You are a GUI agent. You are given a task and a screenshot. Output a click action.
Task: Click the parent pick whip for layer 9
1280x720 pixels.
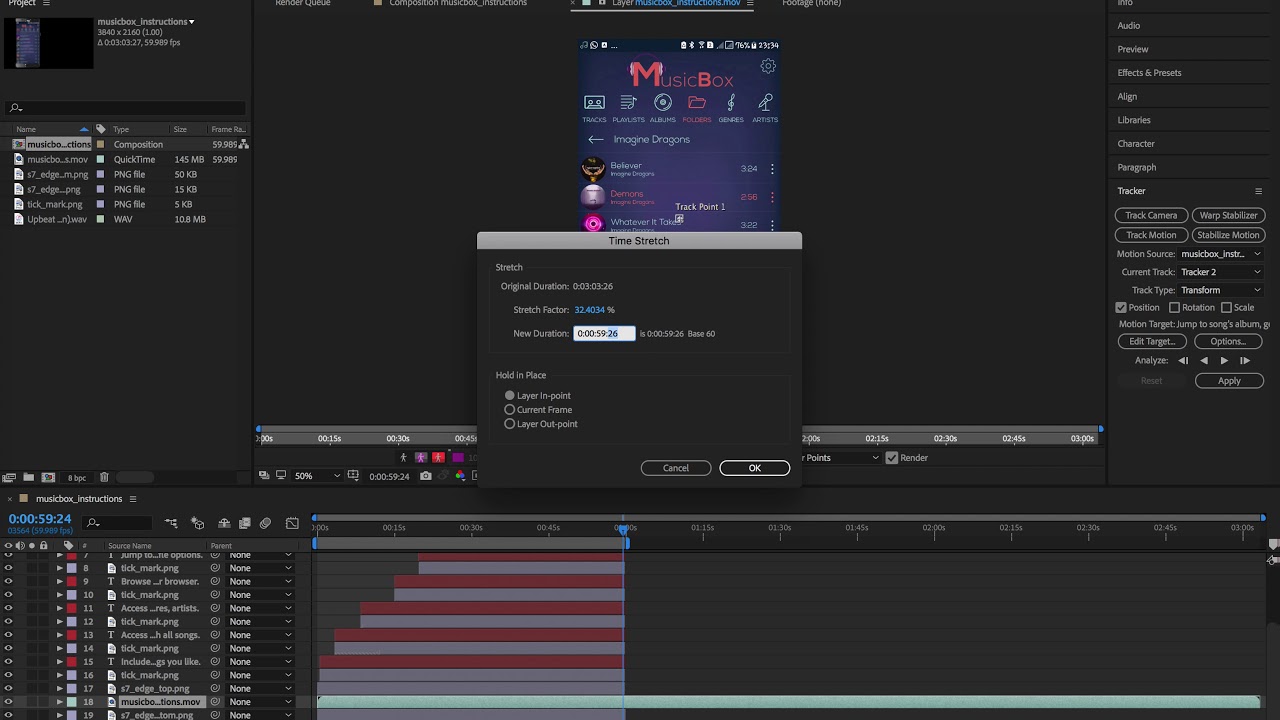(x=215, y=581)
